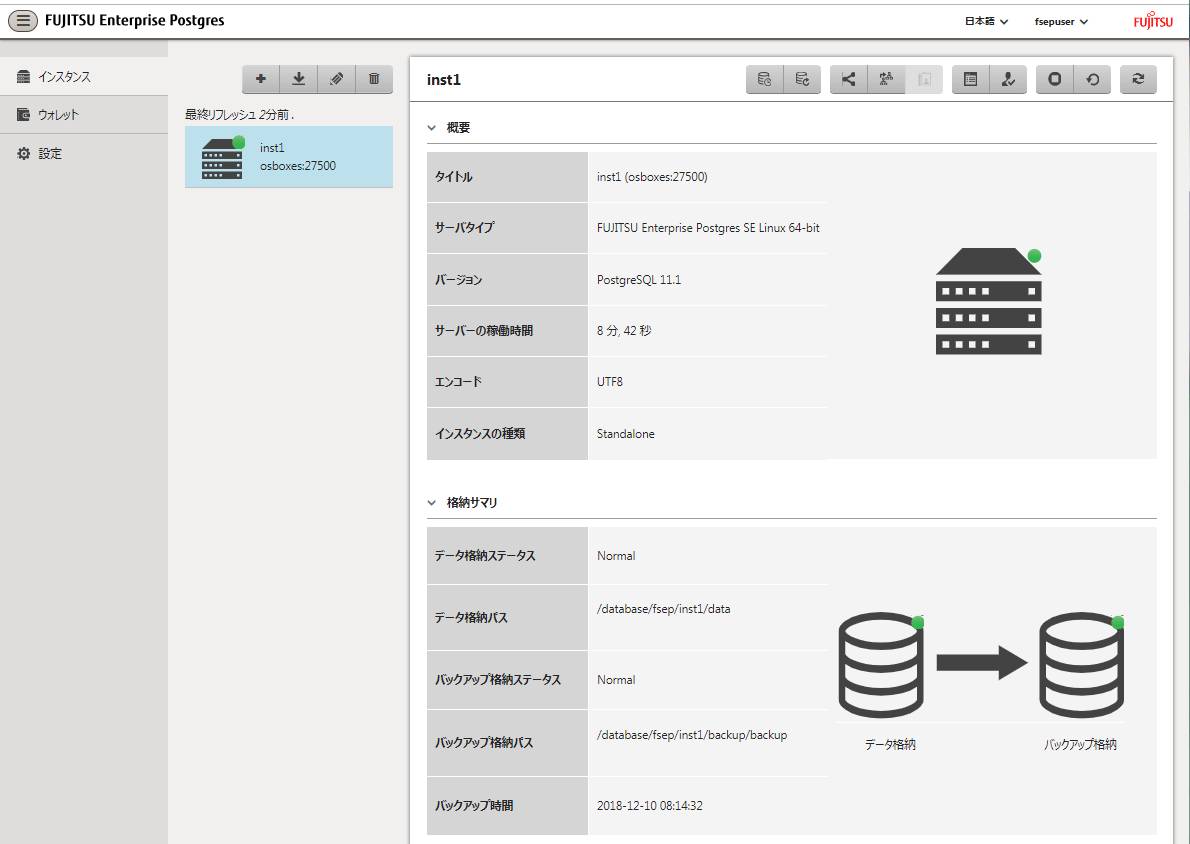This screenshot has width=1190, height=844.
Task: Click the inst1 panel heading
Action: click(x=444, y=80)
